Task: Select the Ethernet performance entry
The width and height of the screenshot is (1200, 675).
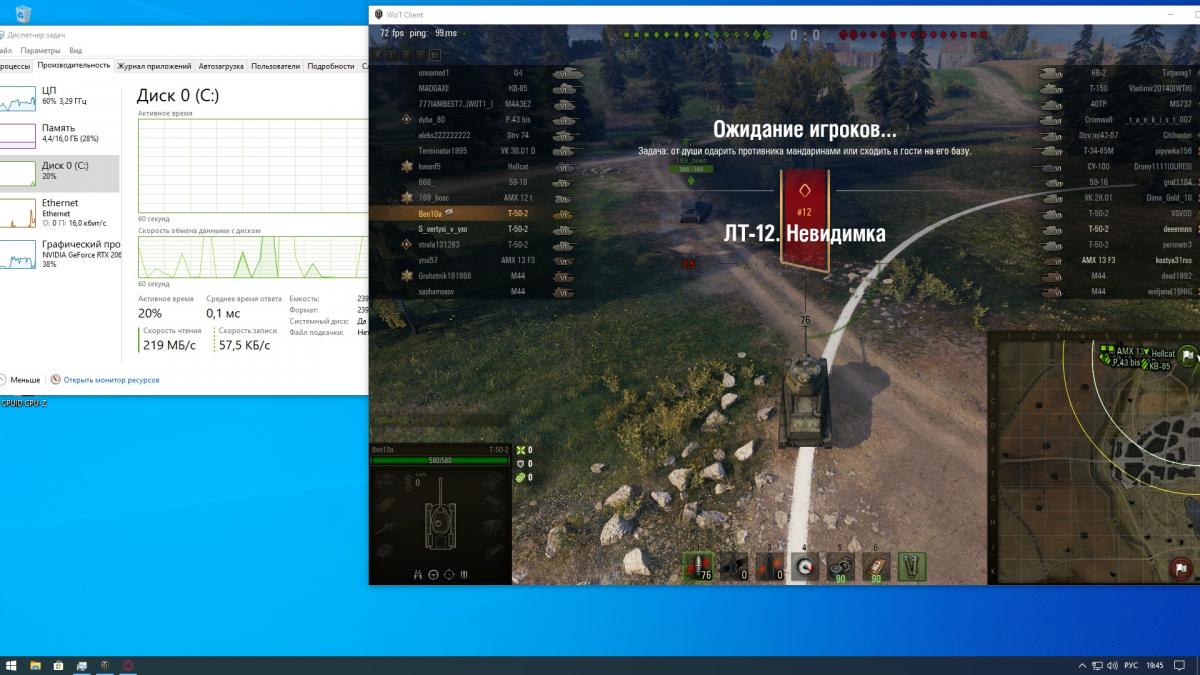Action: [59, 208]
